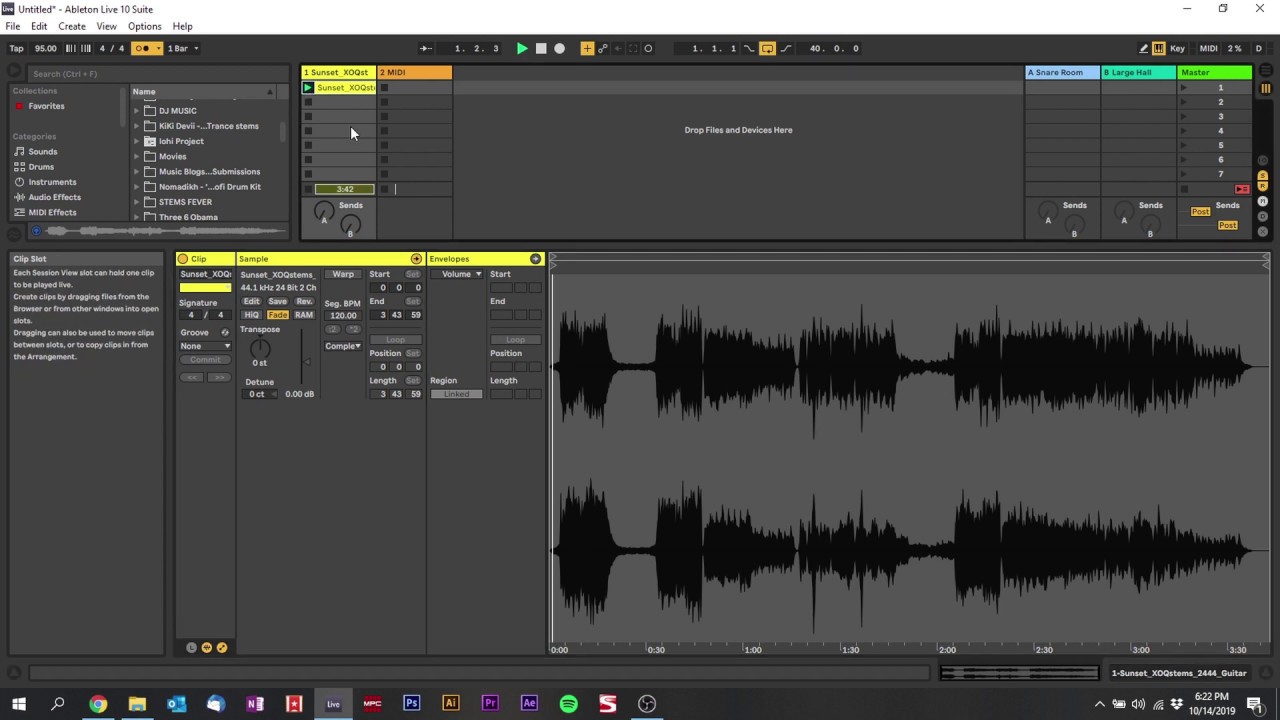Open the Groove chooser set to None
The height and width of the screenshot is (720, 1280).
(x=205, y=346)
